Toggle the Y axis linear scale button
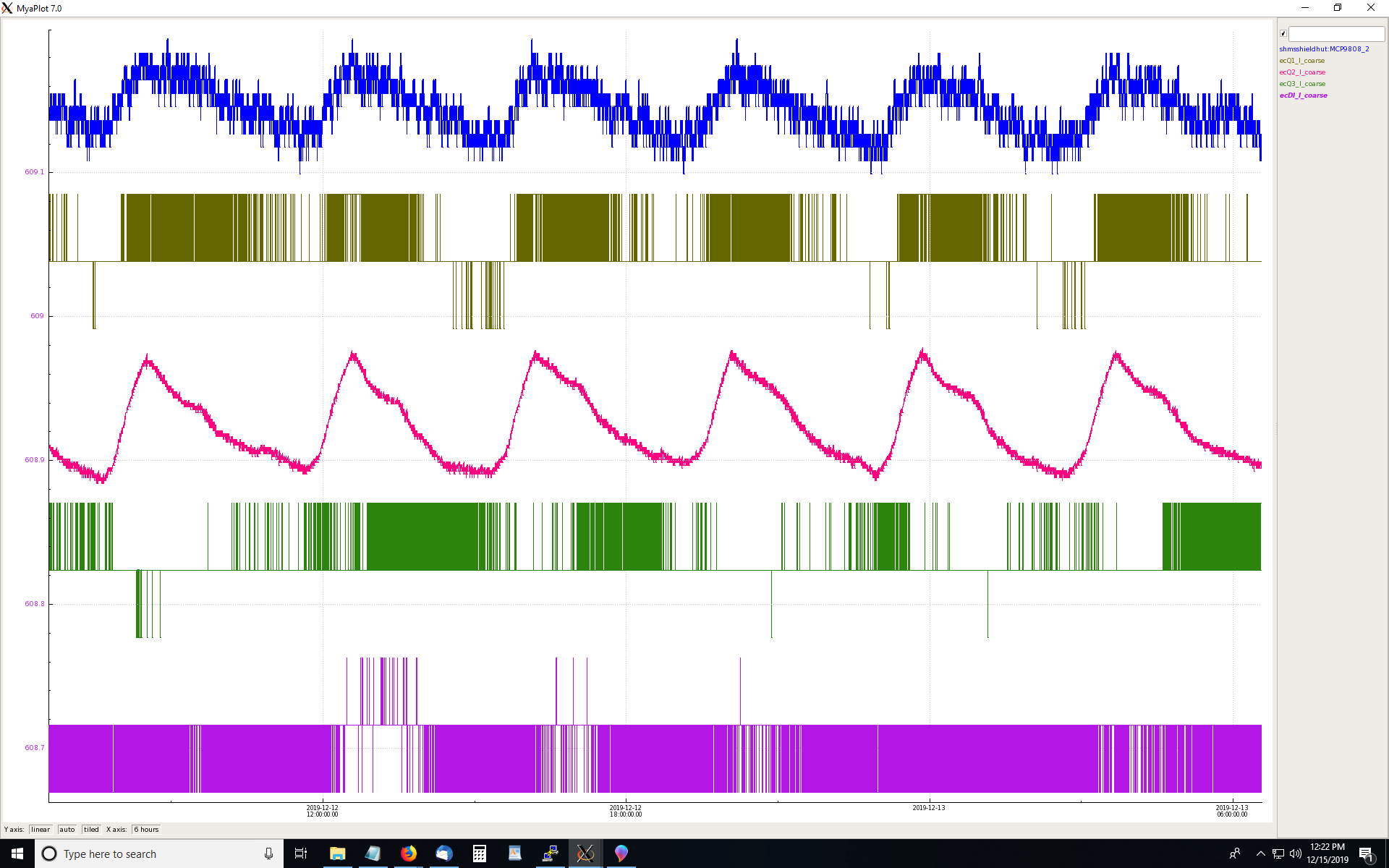The image size is (1389, 868). pos(41,830)
